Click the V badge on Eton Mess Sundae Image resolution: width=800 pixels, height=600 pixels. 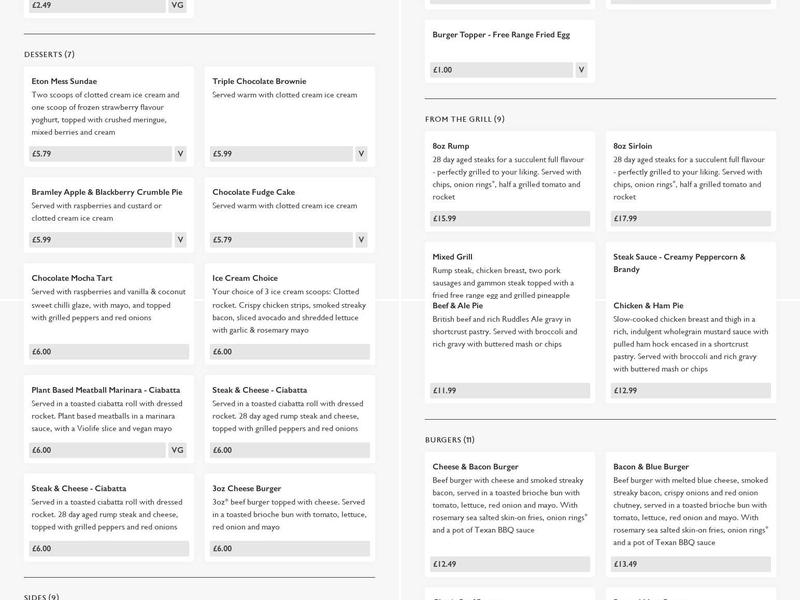coord(181,154)
